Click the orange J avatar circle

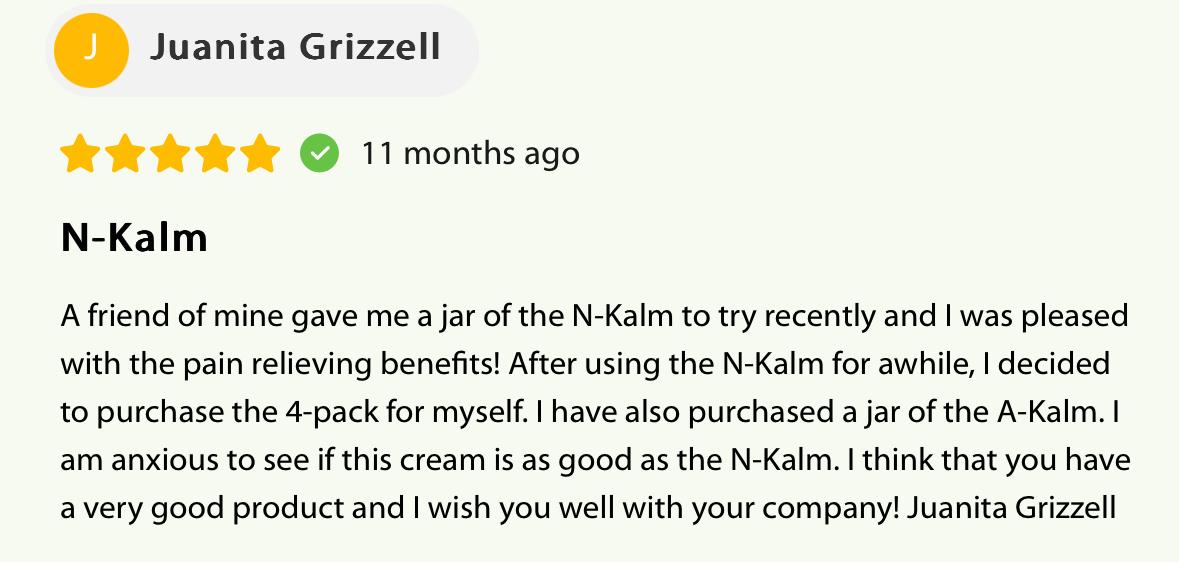(x=91, y=50)
